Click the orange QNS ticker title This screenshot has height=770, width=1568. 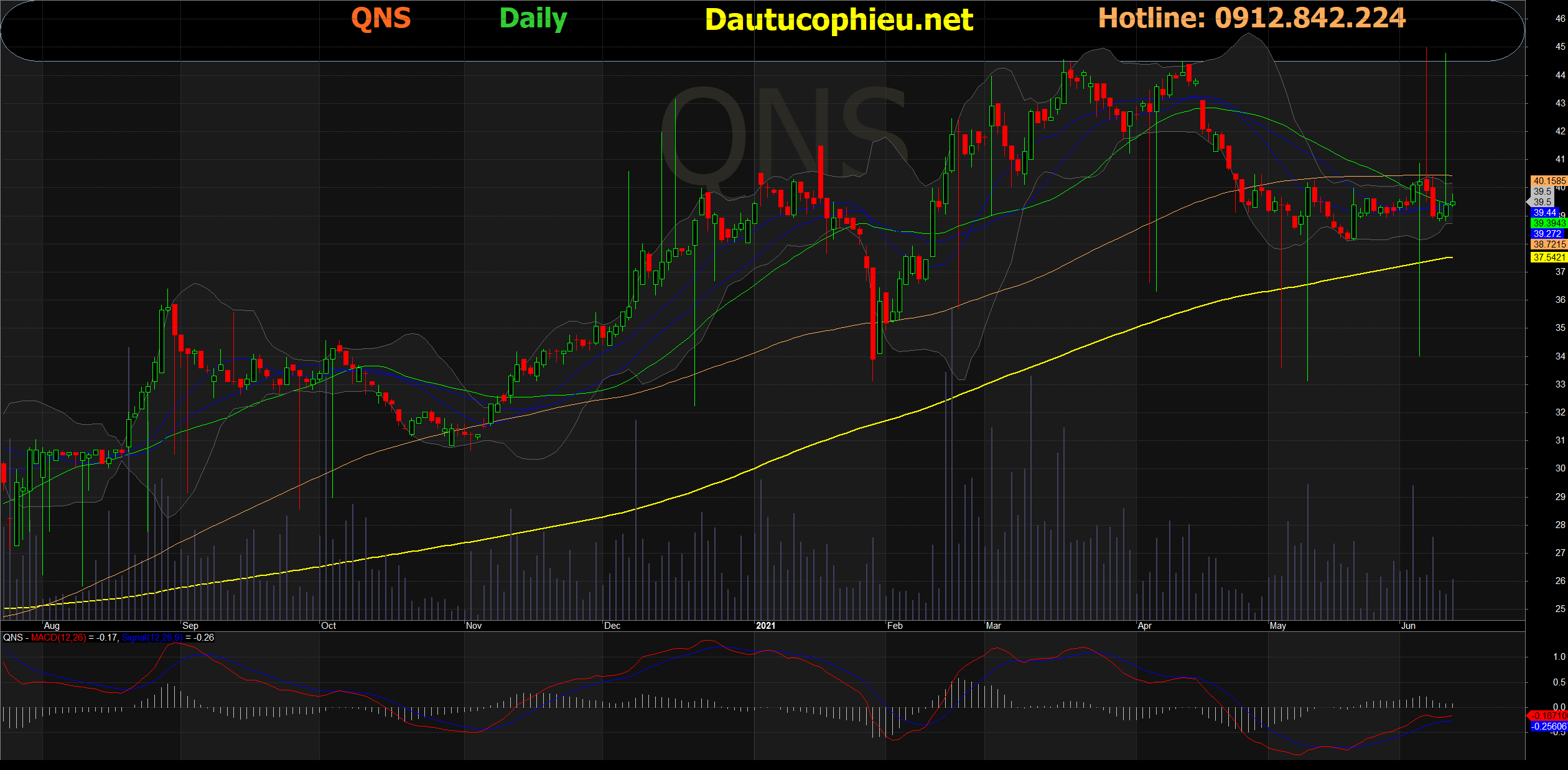[381, 18]
